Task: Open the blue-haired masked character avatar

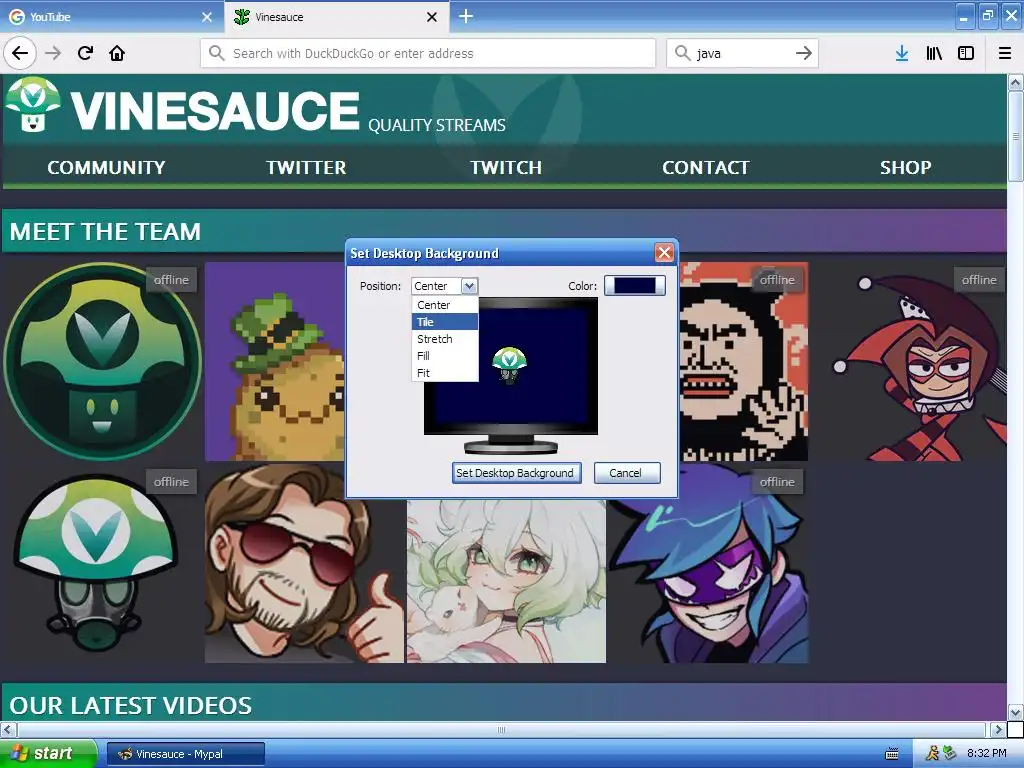Action: tap(709, 564)
